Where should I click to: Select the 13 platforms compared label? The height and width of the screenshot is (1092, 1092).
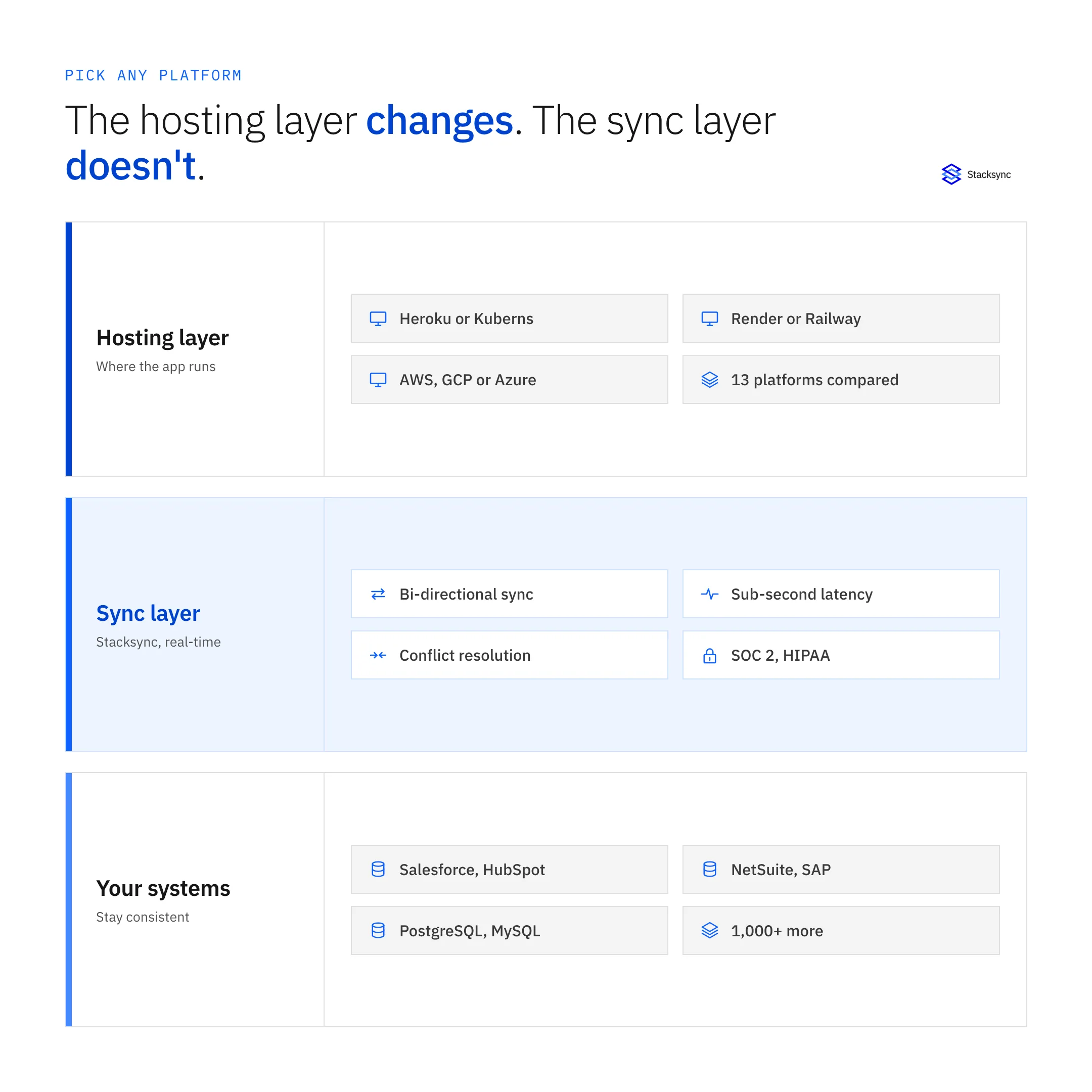[815, 380]
